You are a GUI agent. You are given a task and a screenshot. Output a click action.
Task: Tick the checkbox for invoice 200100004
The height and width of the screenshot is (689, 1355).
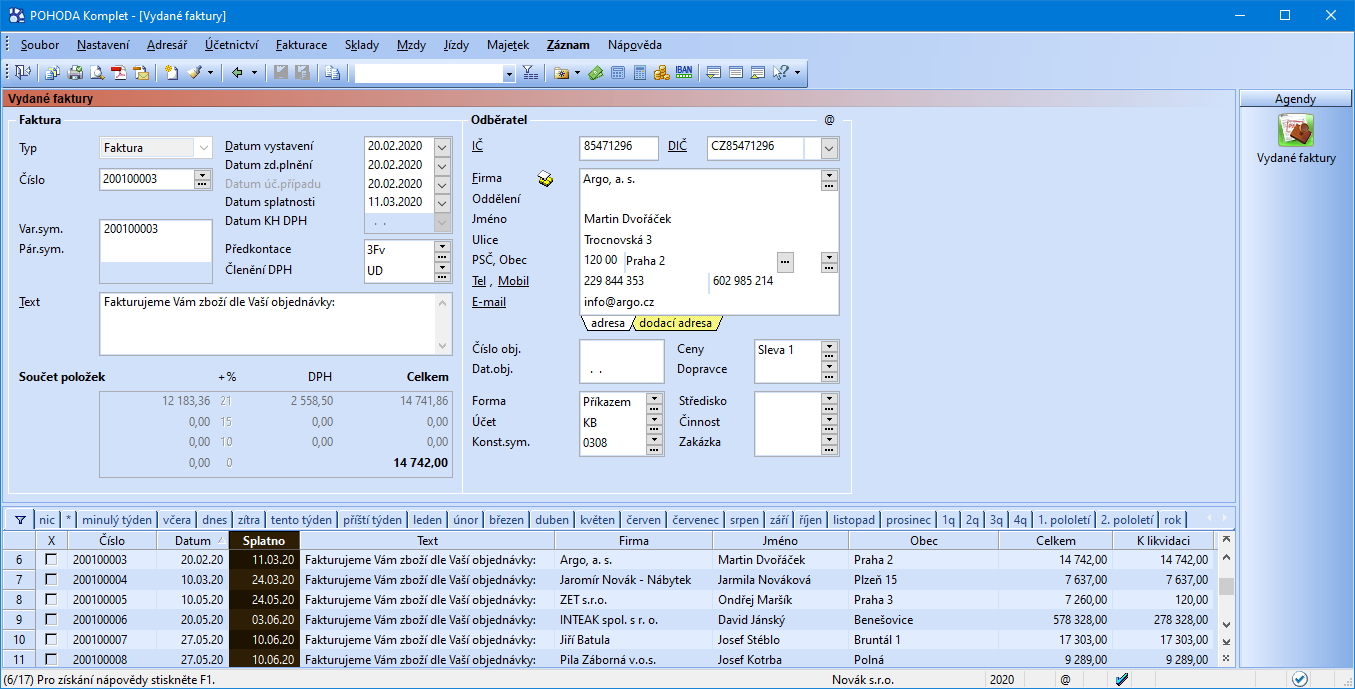(51, 580)
